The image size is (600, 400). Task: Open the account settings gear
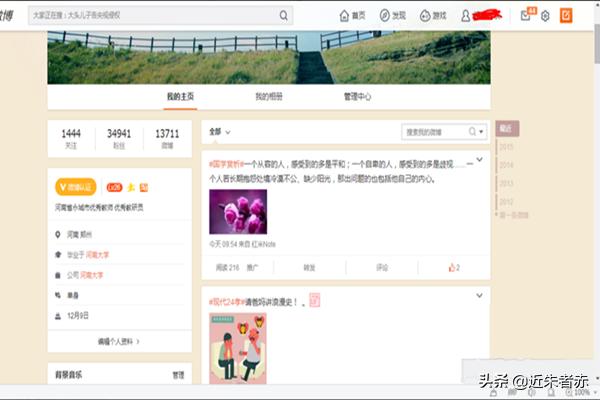545,16
